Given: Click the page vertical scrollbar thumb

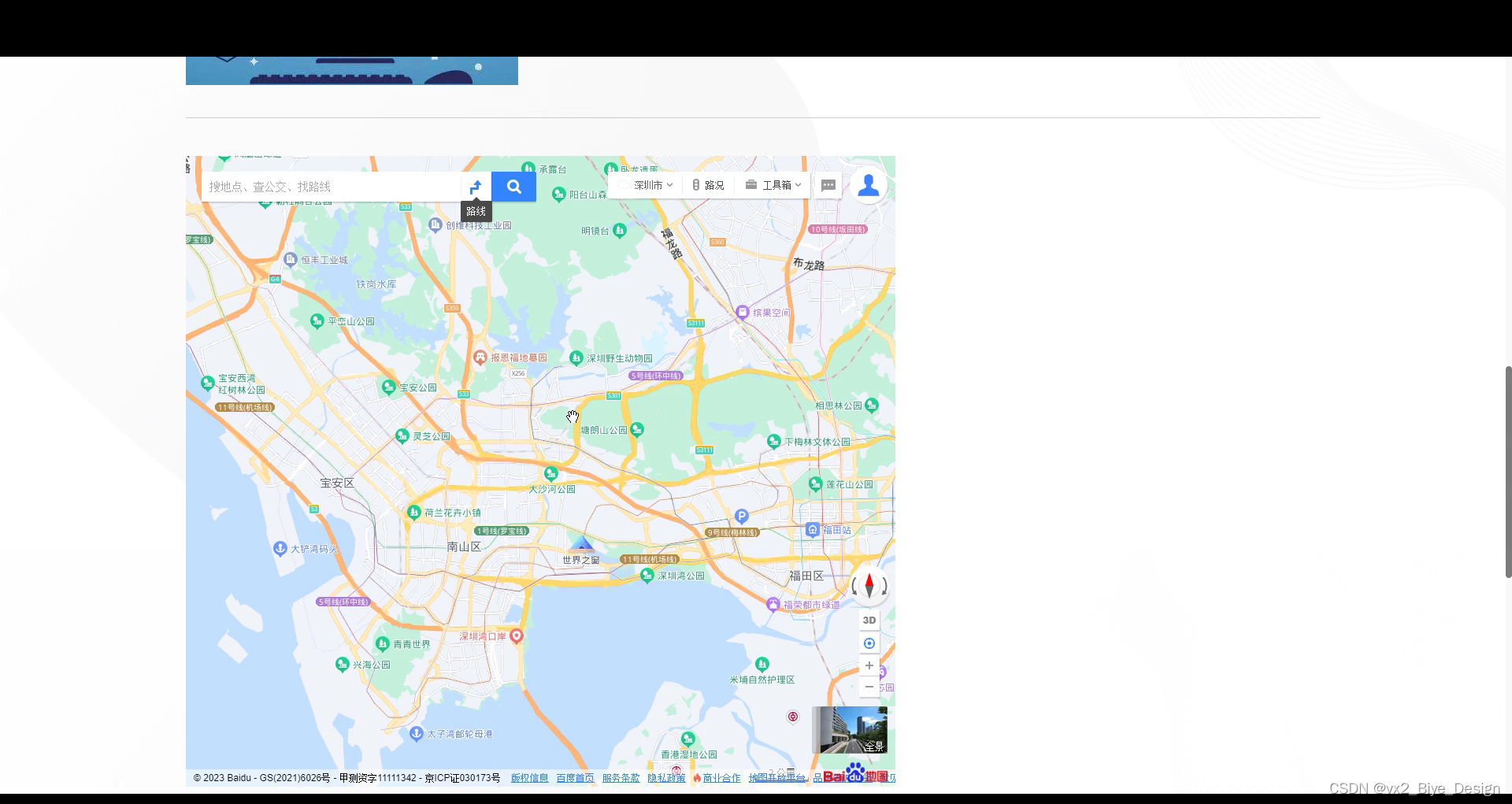Looking at the screenshot, I should pos(1508,472).
